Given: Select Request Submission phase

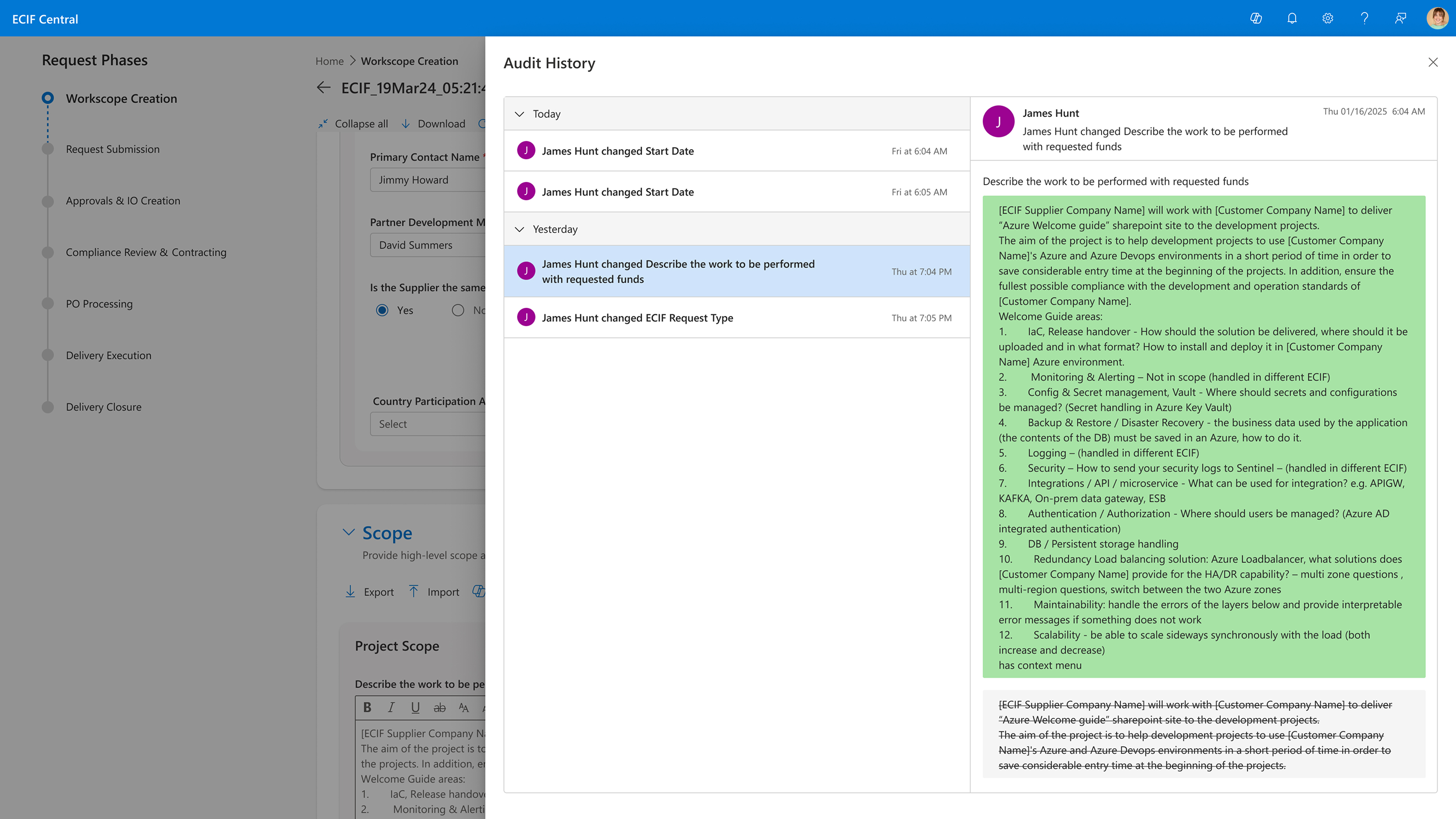Looking at the screenshot, I should [x=112, y=149].
